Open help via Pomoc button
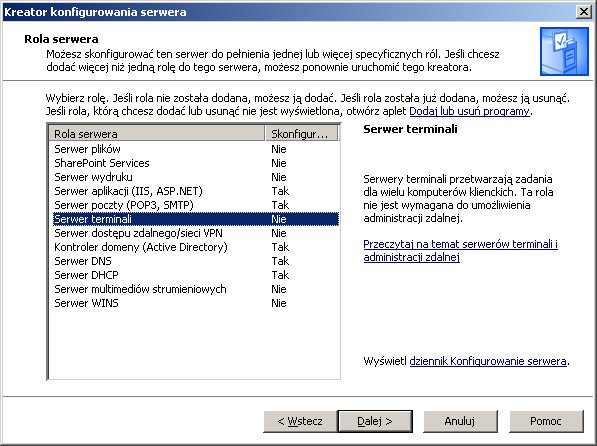The image size is (597, 446). click(546, 421)
